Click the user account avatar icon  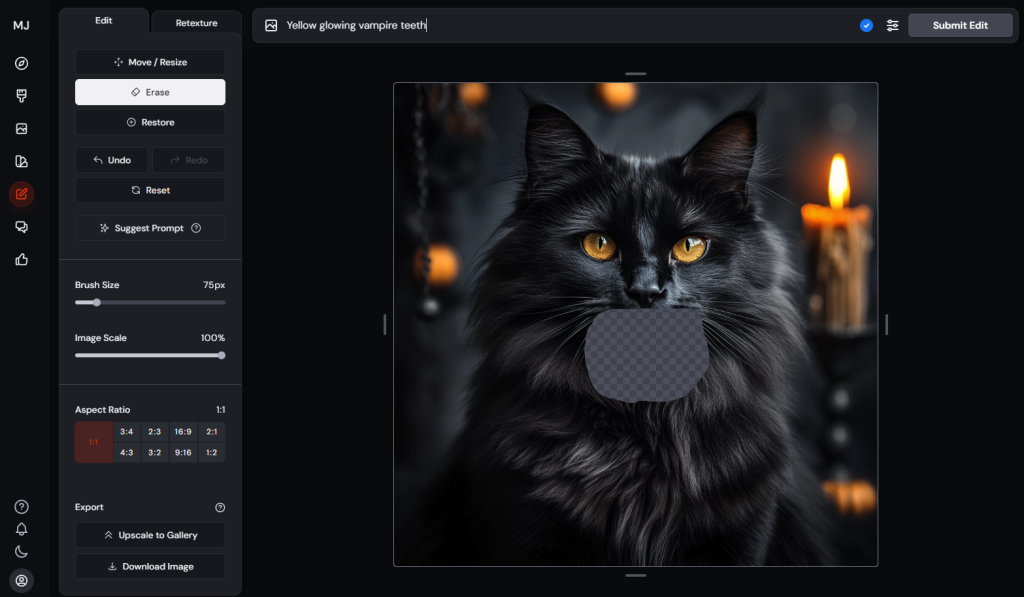21,580
